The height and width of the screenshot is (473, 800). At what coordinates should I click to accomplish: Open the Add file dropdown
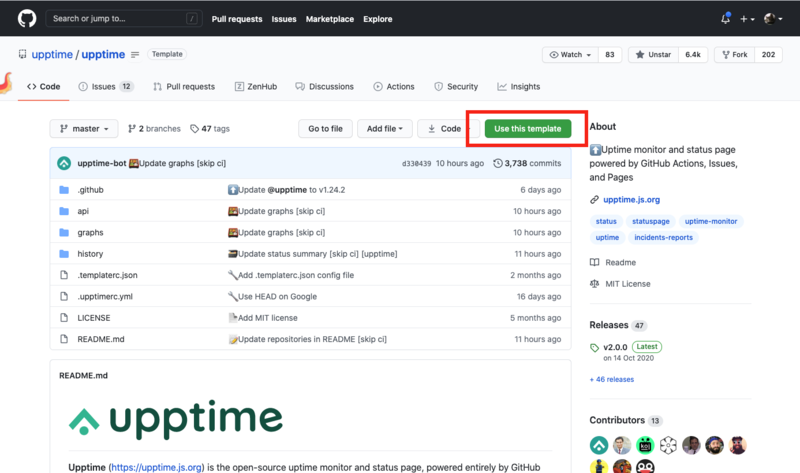(x=385, y=129)
